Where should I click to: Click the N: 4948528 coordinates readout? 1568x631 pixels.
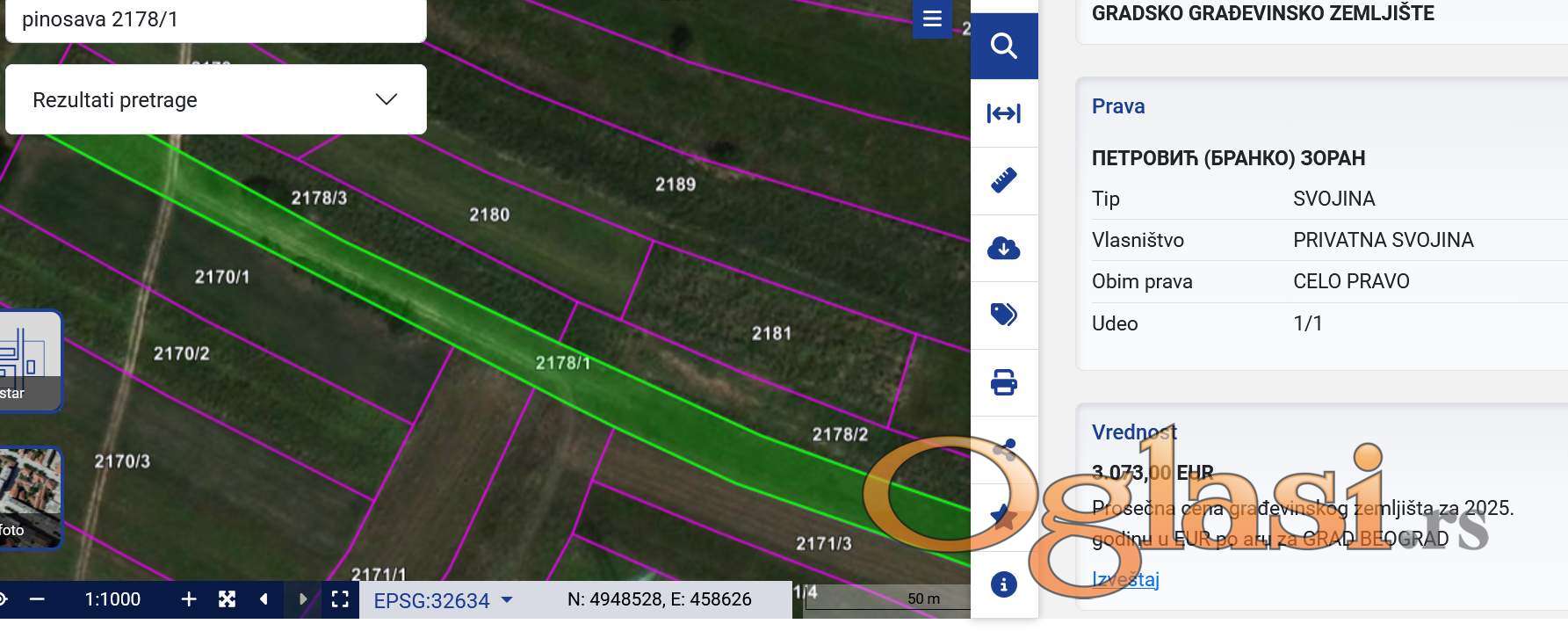[660, 599]
